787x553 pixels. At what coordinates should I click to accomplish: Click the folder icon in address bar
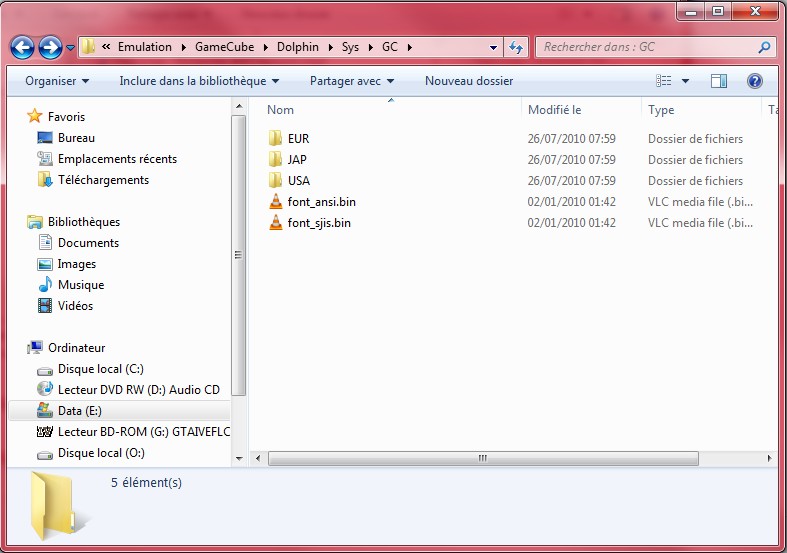tap(88, 47)
